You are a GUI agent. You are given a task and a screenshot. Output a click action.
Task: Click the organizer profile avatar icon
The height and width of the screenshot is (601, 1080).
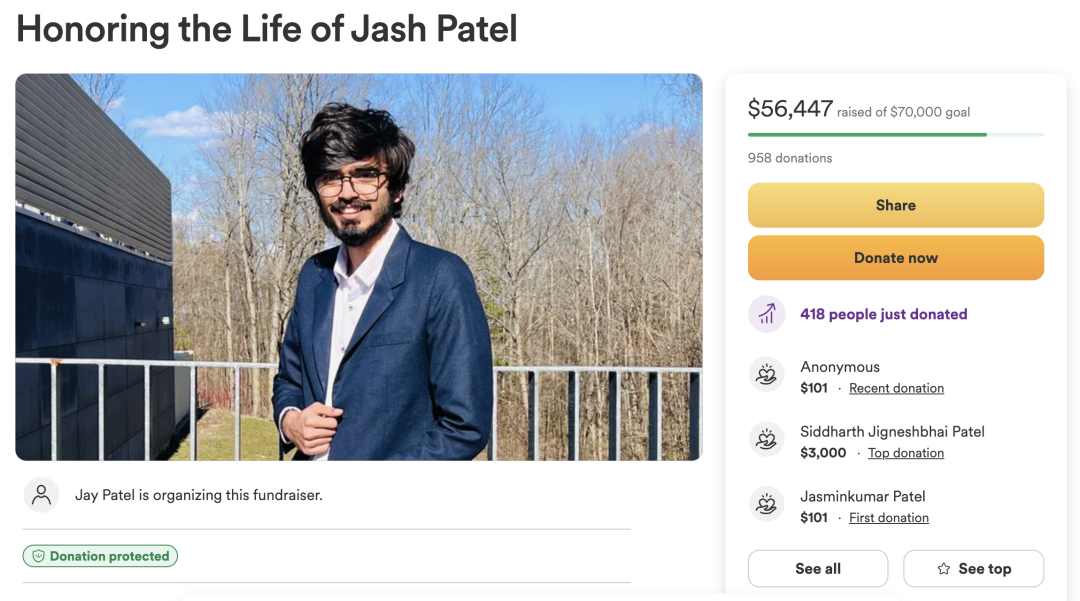pyautogui.click(x=41, y=495)
